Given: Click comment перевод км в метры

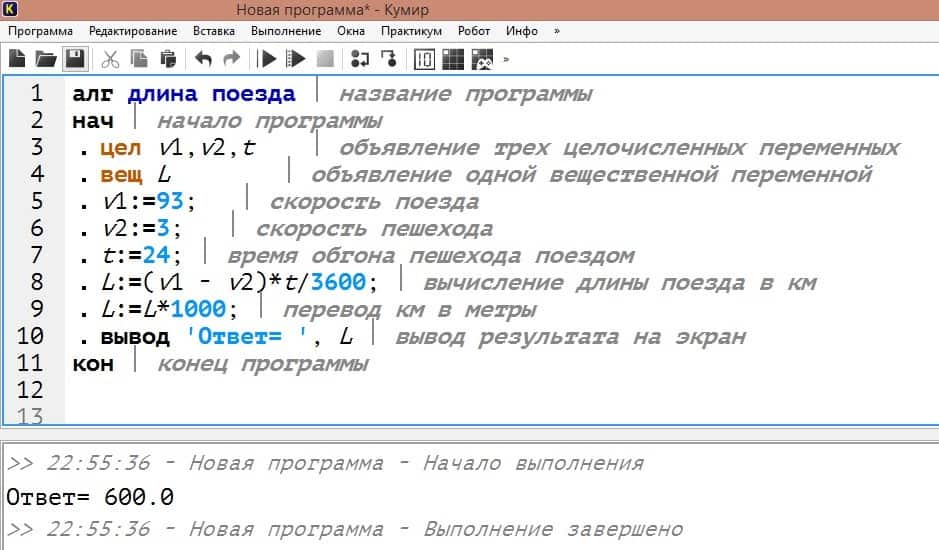Looking at the screenshot, I should (x=410, y=310).
